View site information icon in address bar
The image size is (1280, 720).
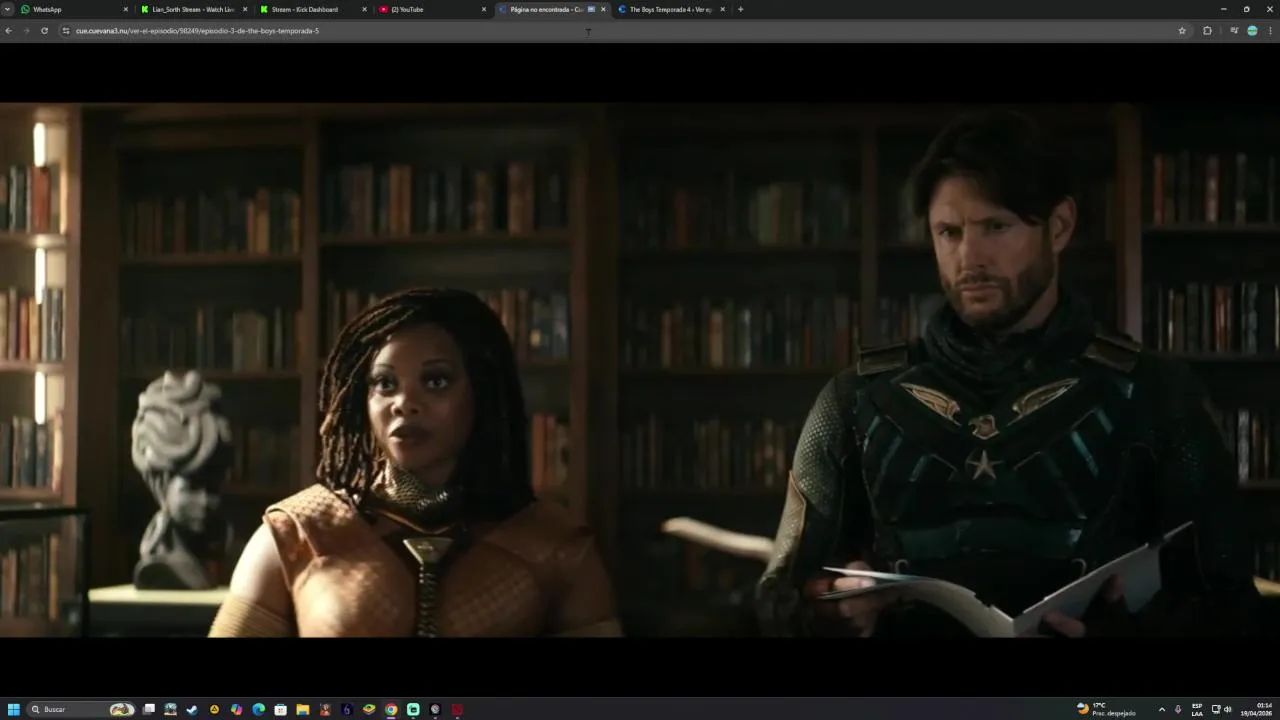(x=66, y=31)
